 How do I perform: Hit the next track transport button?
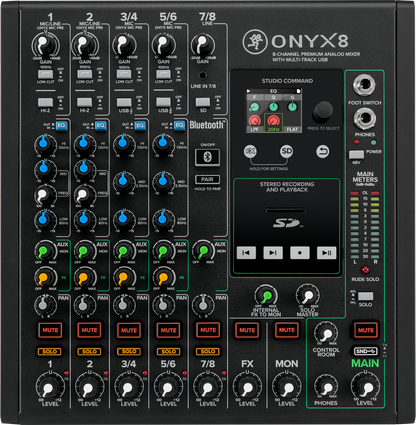tap(273, 253)
